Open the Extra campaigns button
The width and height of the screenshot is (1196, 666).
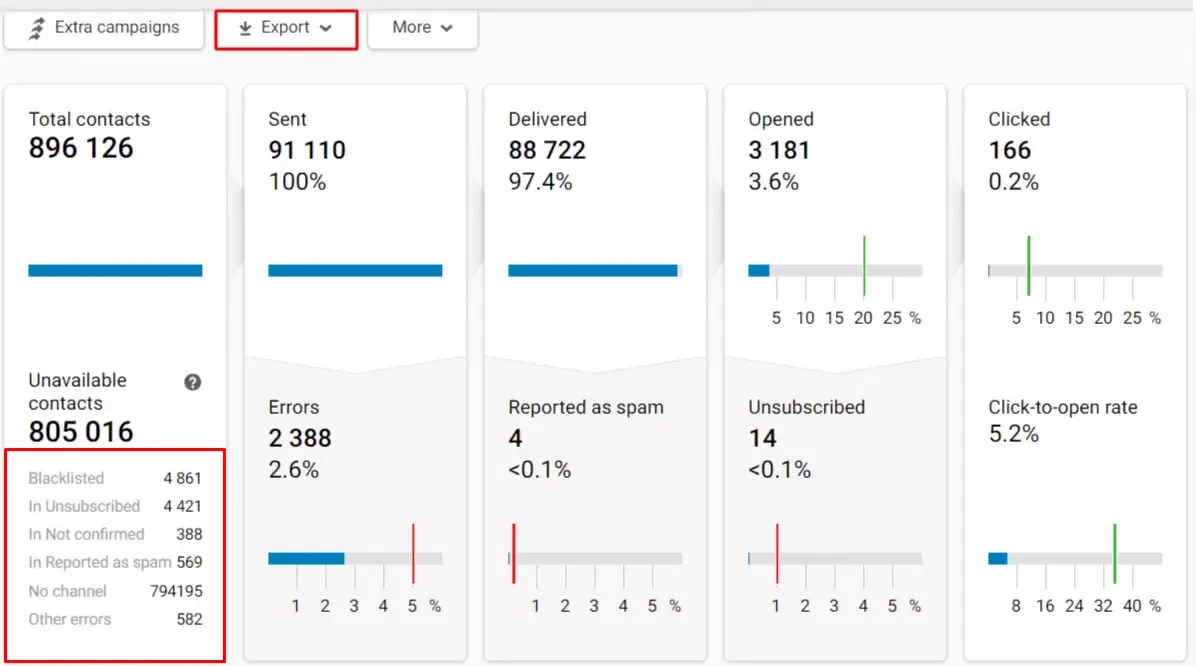[105, 28]
